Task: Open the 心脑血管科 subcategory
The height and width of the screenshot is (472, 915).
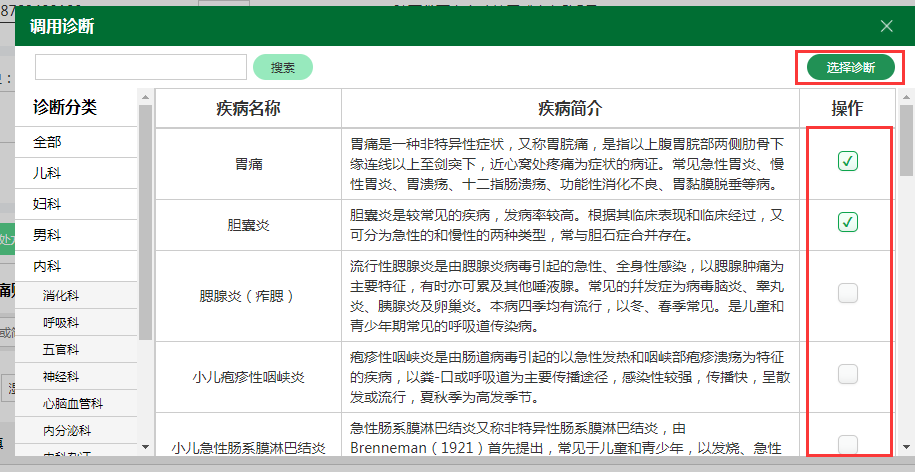Action: (x=74, y=404)
